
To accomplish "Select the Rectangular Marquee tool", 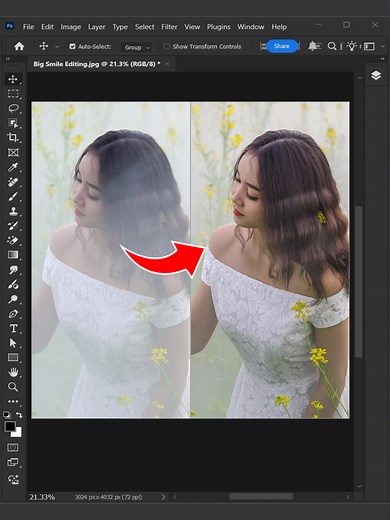I will coord(13,94).
